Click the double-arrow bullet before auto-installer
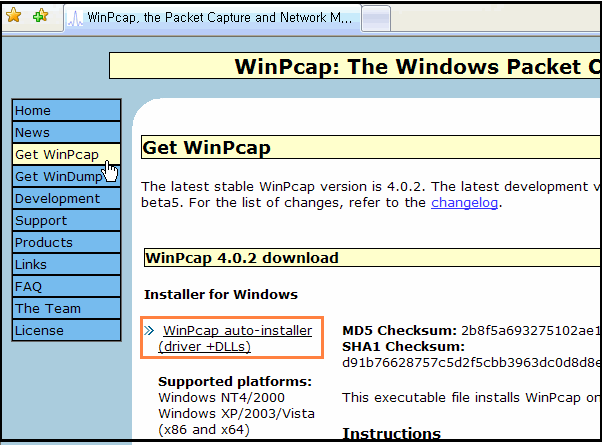602x445 pixels. click(149, 331)
